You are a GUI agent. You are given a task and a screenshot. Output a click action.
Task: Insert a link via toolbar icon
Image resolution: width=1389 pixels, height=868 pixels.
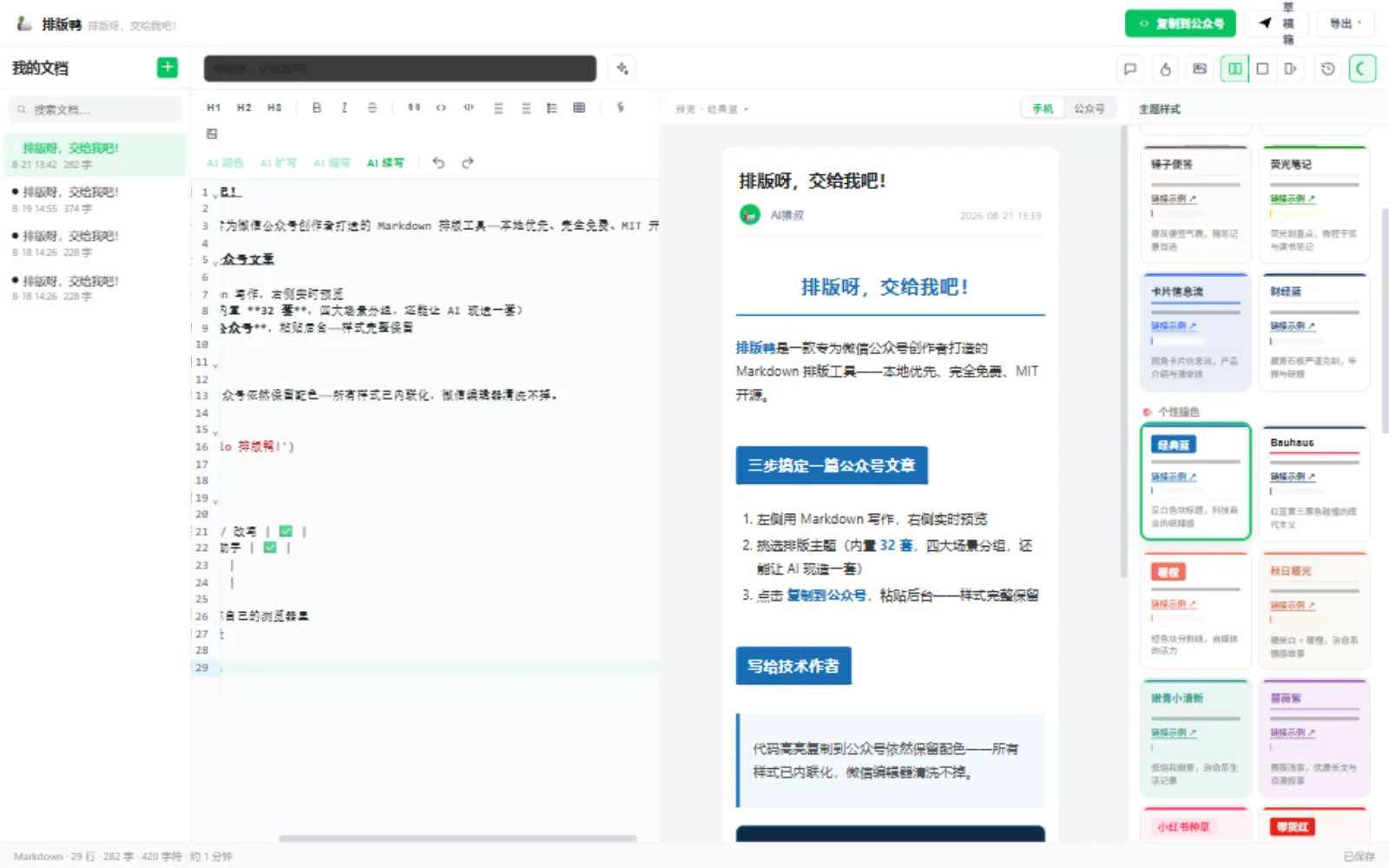[620, 108]
